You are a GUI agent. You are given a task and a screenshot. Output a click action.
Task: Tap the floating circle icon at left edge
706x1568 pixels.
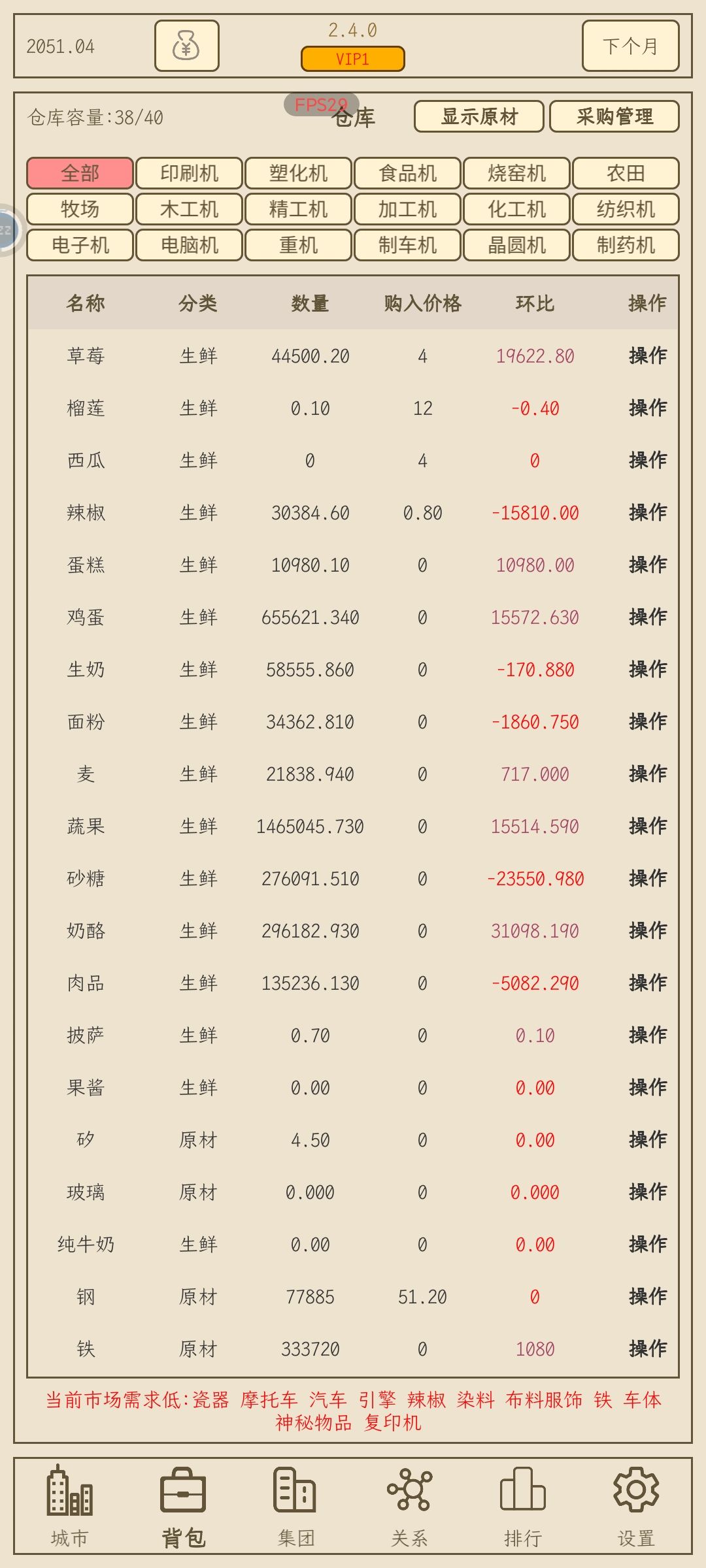(x=7, y=230)
